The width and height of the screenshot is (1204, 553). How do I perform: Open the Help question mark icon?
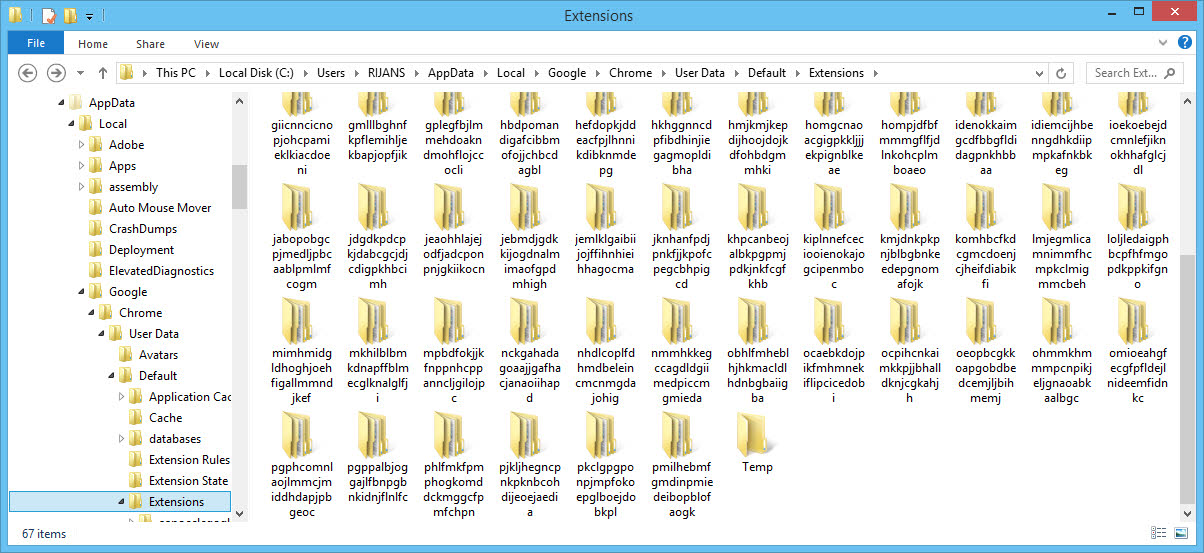1183,44
